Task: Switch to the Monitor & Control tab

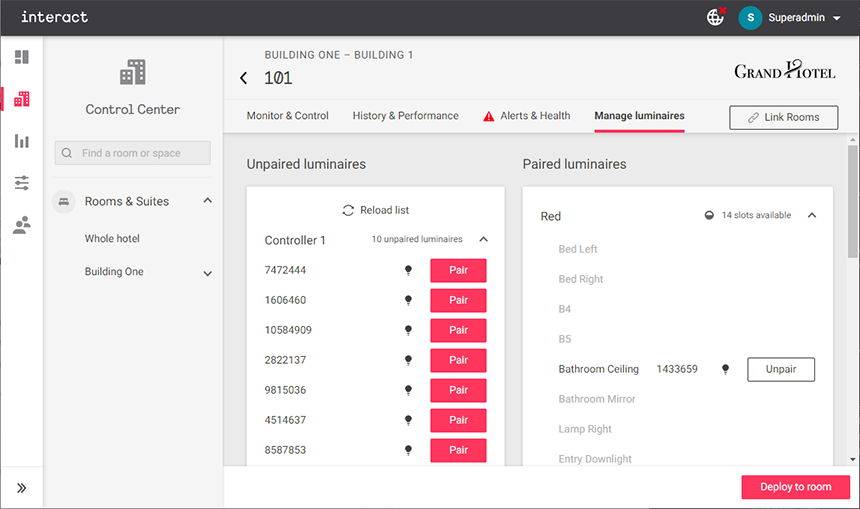Action: (287, 116)
